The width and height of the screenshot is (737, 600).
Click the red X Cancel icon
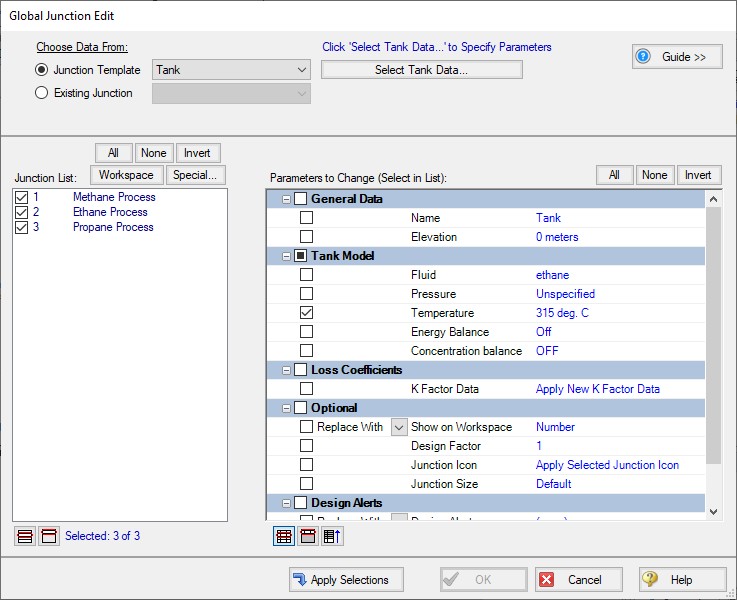pyautogui.click(x=547, y=580)
